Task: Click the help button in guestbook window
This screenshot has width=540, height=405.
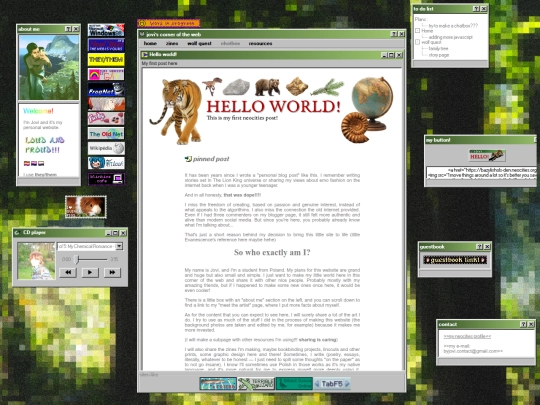Action: [x=479, y=247]
